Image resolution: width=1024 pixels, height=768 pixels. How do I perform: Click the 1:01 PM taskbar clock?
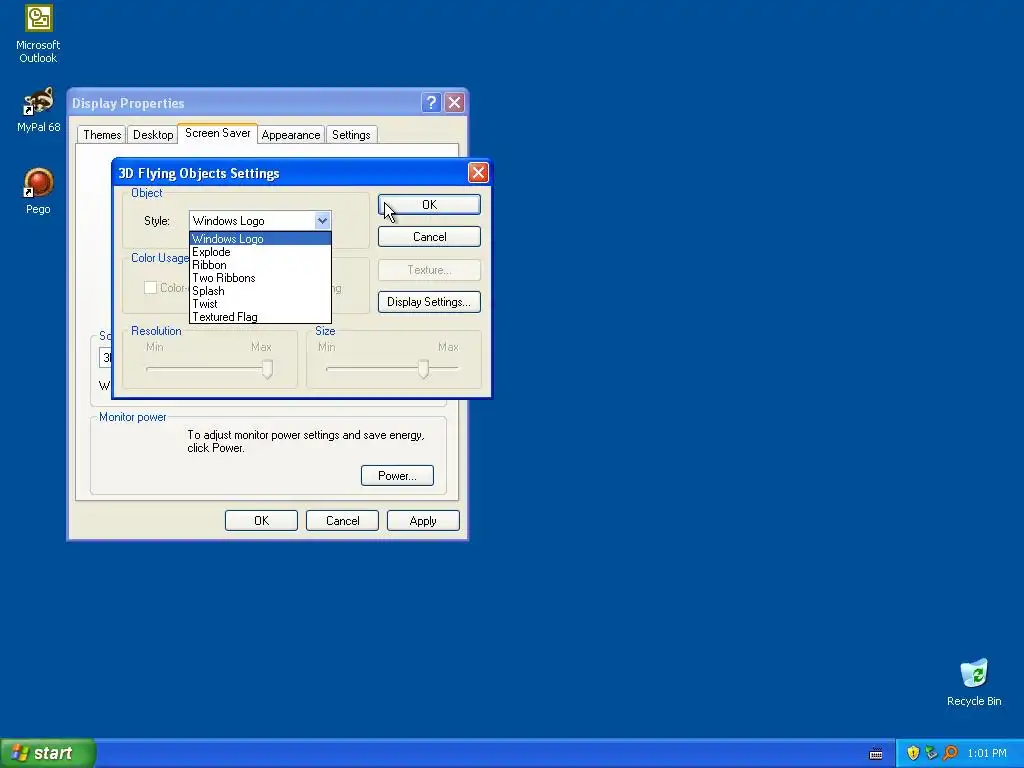coord(987,753)
